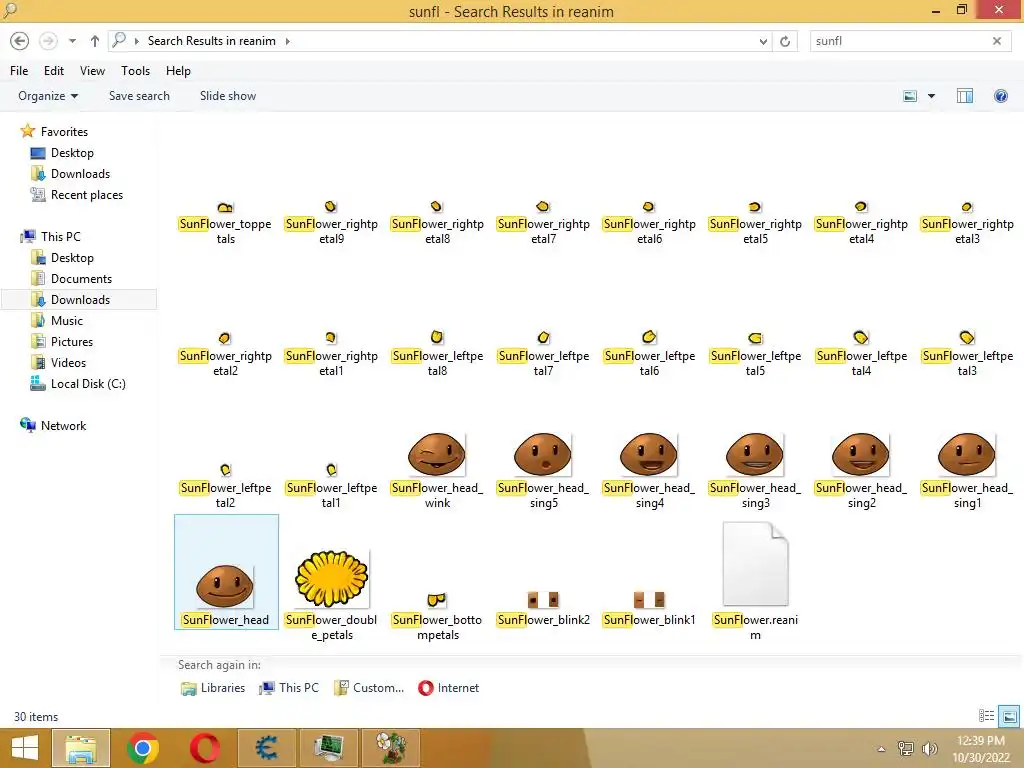Select SunFlower_leftpetal8 file
This screenshot has height=768, width=1024.
437,355
